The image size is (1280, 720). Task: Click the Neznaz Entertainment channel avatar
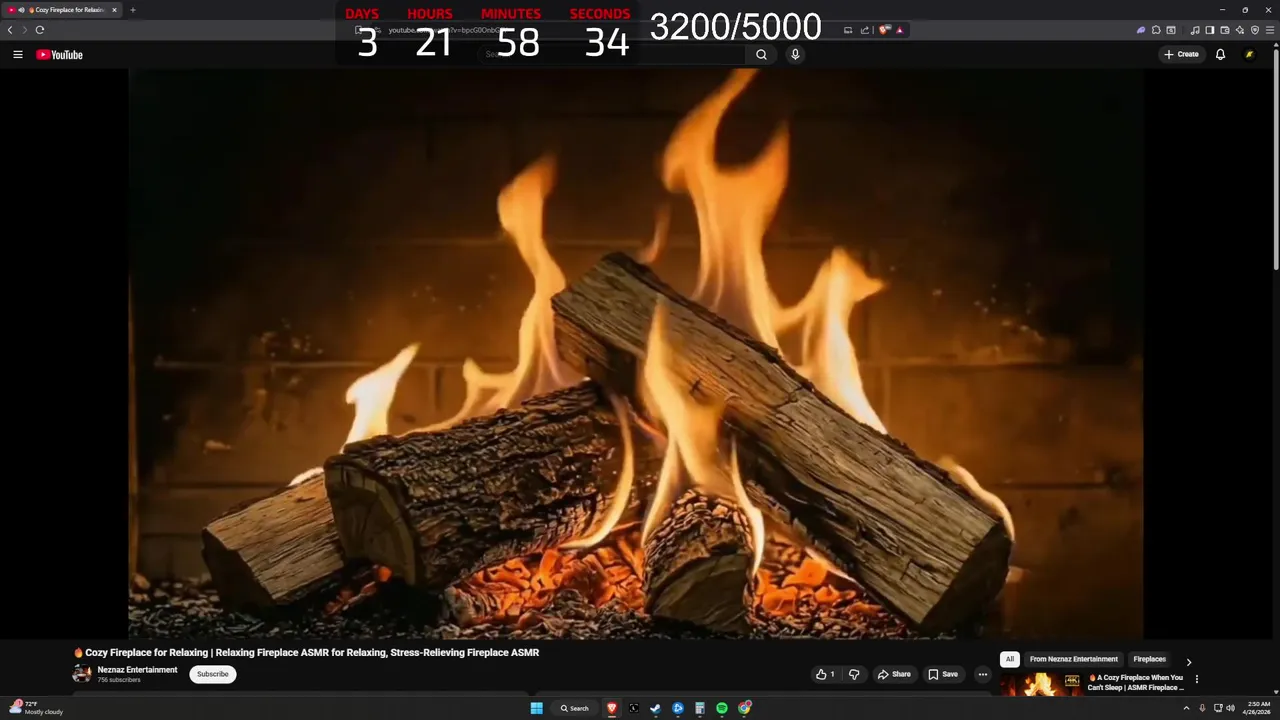click(82, 674)
